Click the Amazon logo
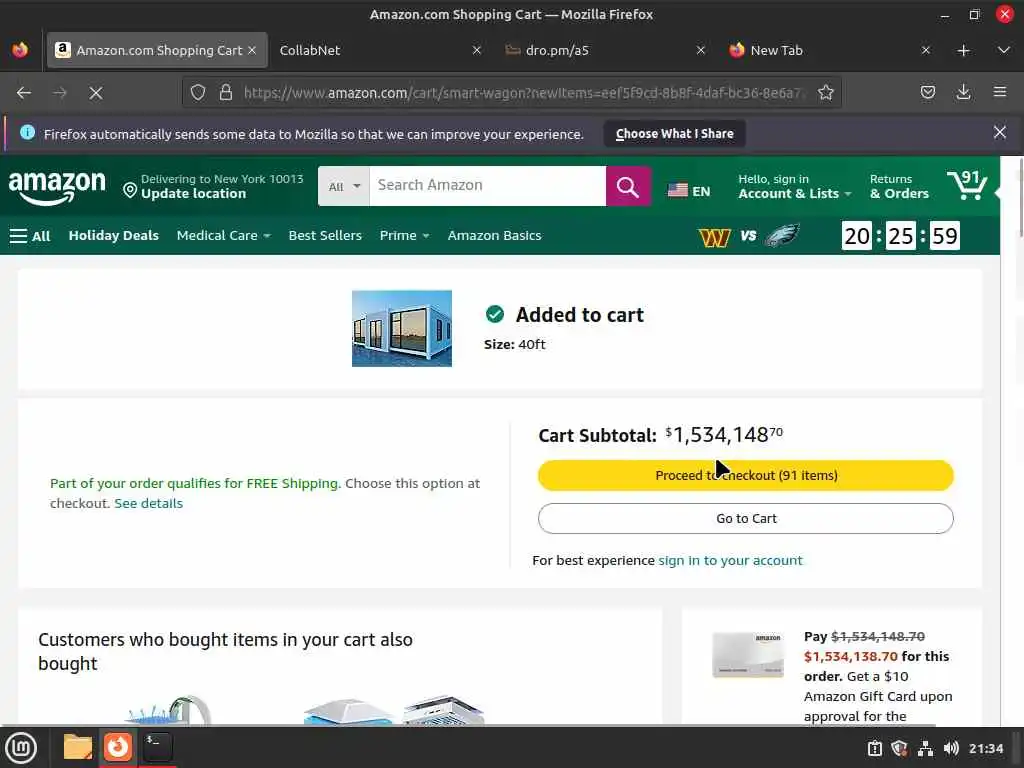 coord(57,187)
